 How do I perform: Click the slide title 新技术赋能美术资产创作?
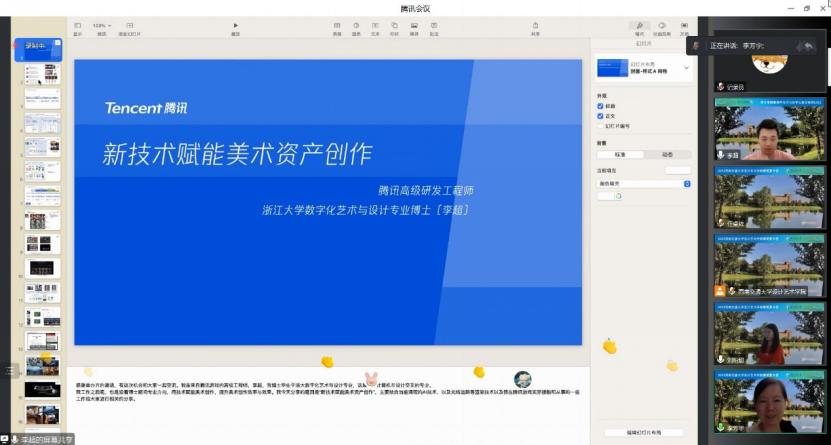tap(237, 154)
